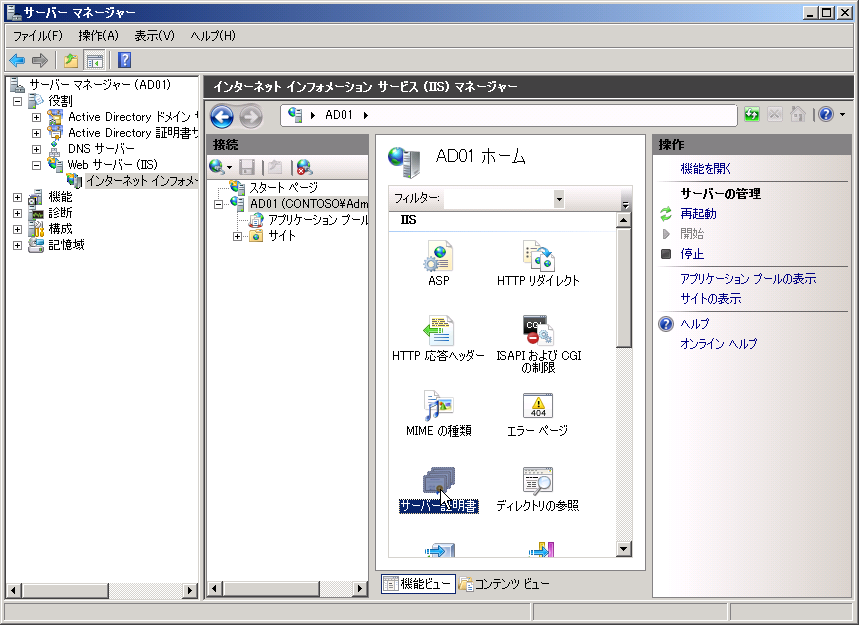Expand the 診断 tree node
This screenshot has height=625, width=859.
coord(18,213)
